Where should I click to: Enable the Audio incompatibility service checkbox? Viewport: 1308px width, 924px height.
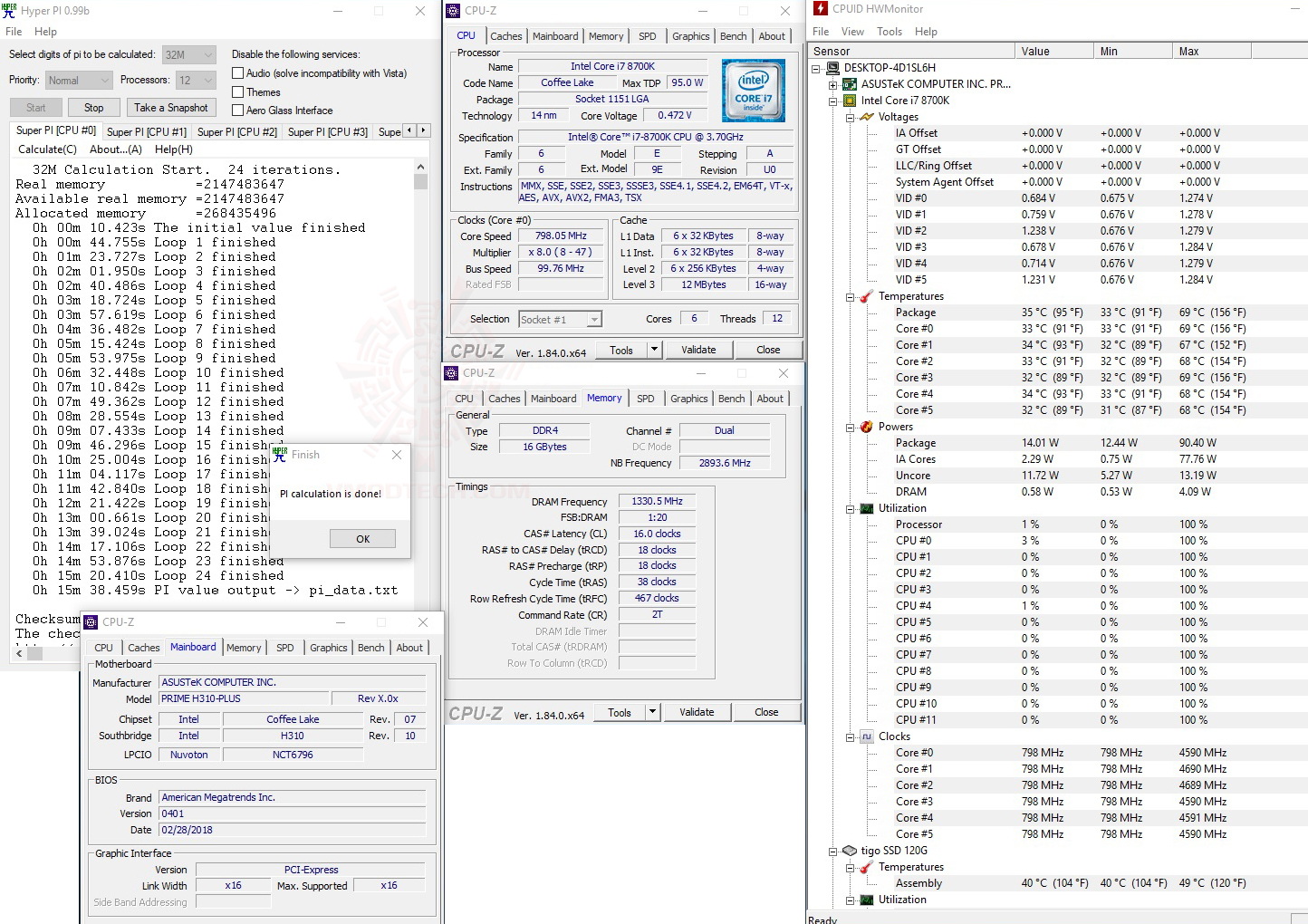[x=238, y=73]
